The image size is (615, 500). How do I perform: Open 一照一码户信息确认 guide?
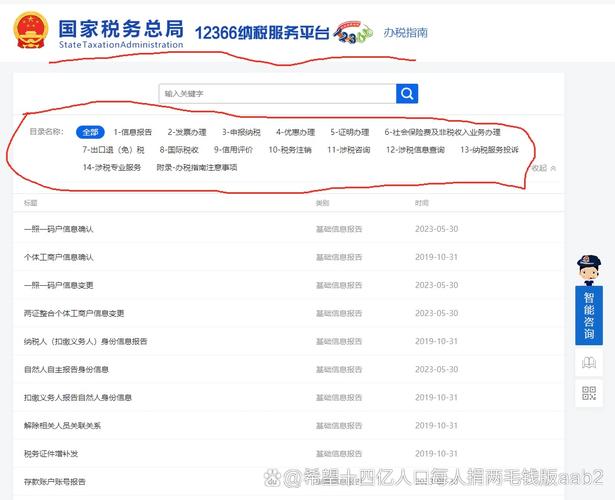coord(59,229)
